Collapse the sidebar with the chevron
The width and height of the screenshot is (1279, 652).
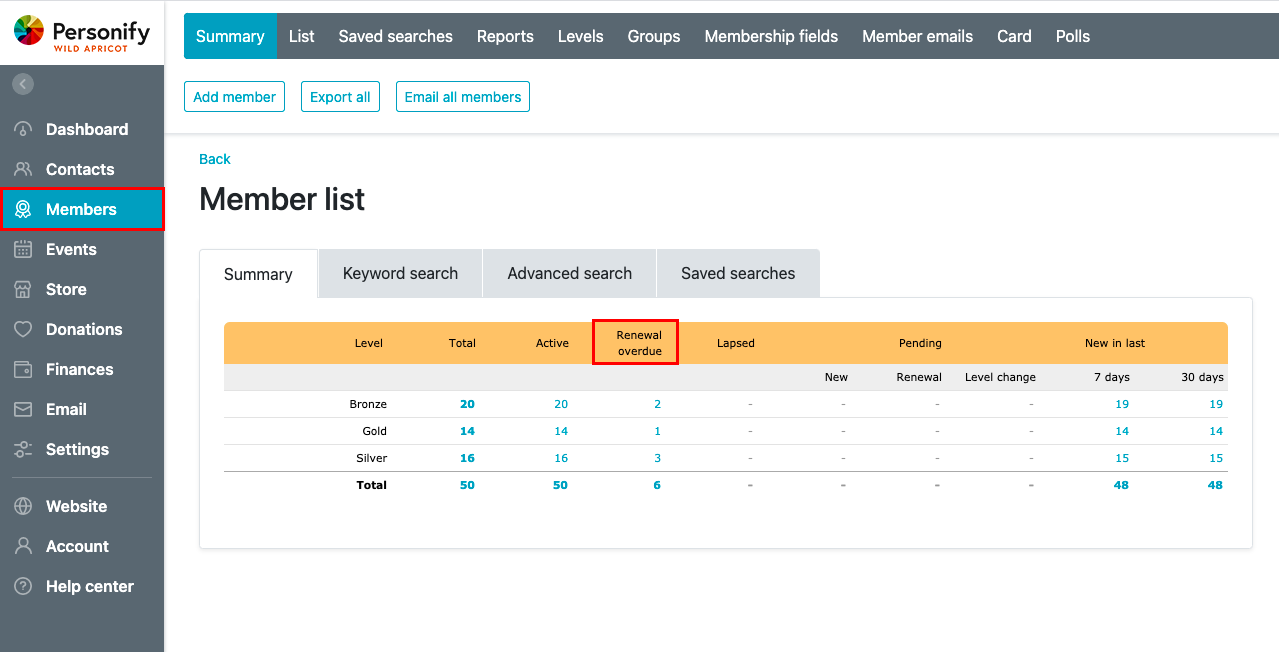(22, 83)
